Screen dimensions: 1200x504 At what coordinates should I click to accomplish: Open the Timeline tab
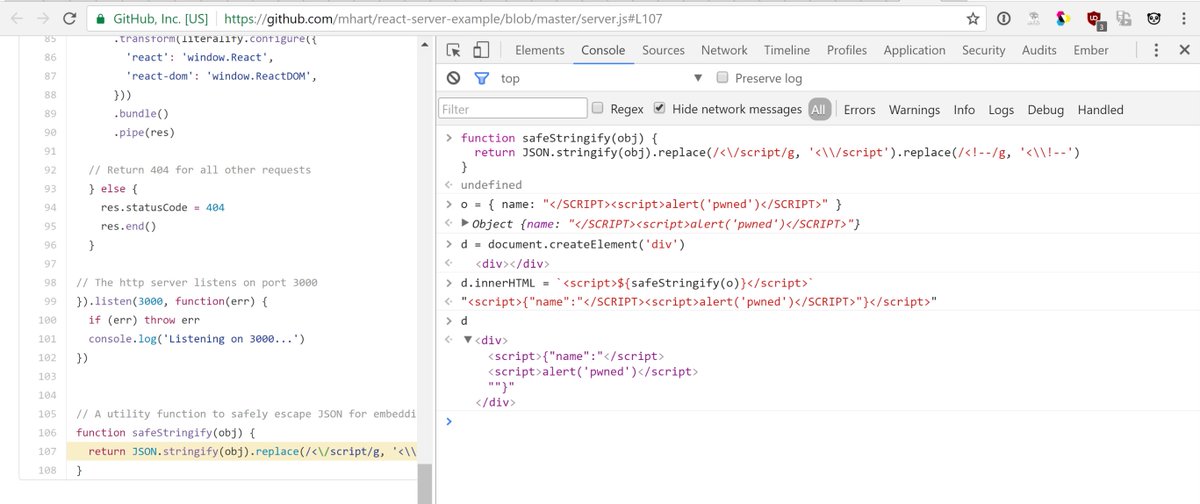click(787, 50)
